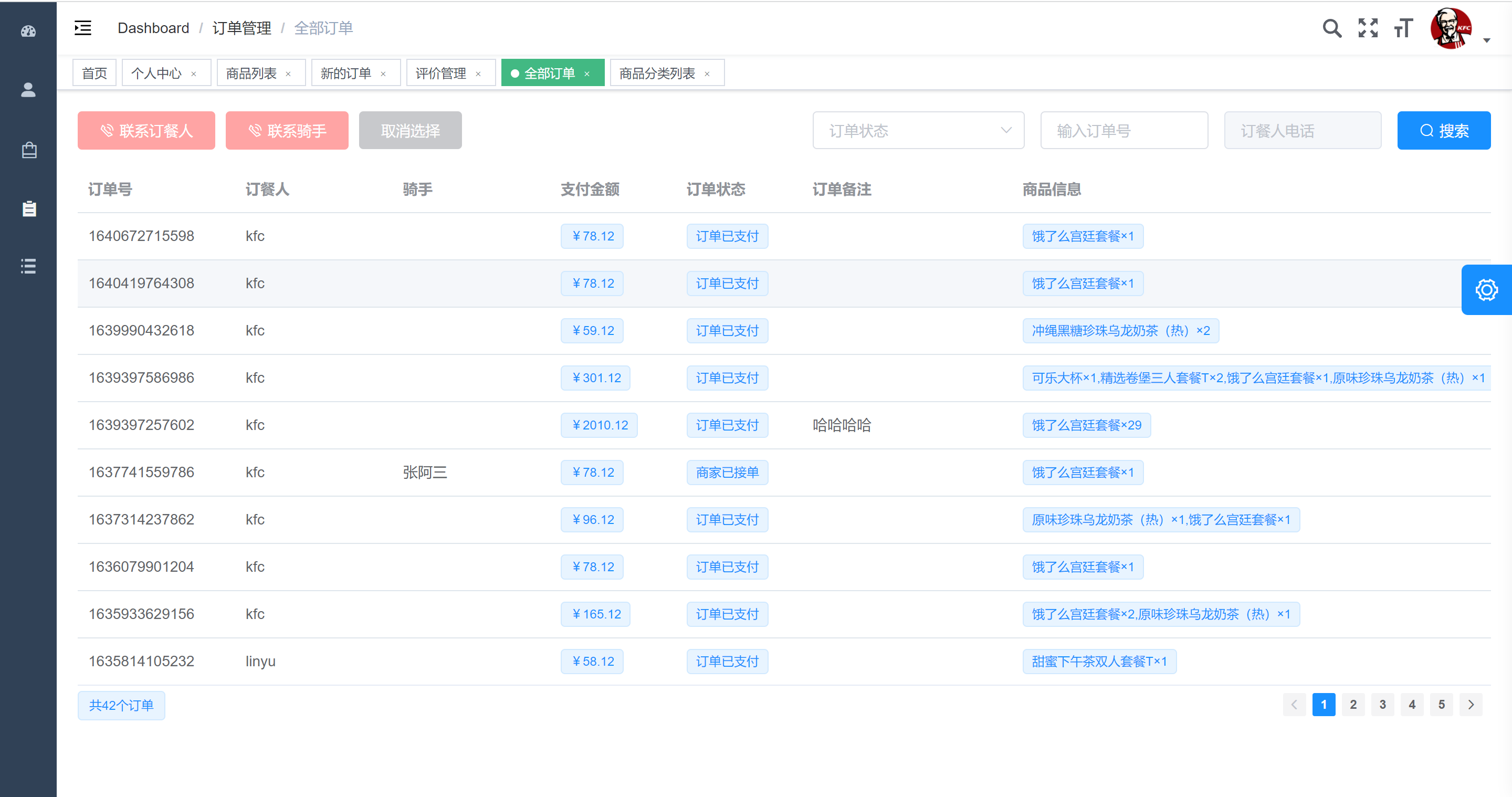Click the 联系骑手 button
The height and width of the screenshot is (797, 1512).
click(x=287, y=131)
